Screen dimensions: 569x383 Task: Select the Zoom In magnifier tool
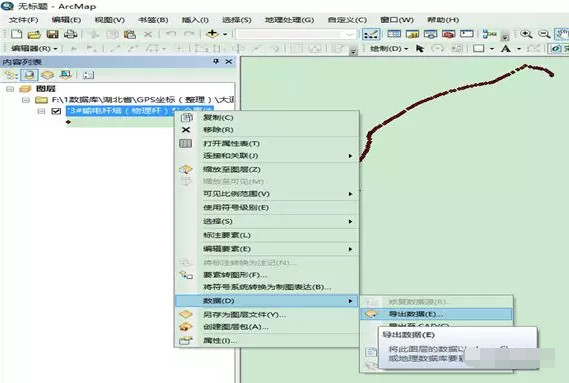click(526, 34)
